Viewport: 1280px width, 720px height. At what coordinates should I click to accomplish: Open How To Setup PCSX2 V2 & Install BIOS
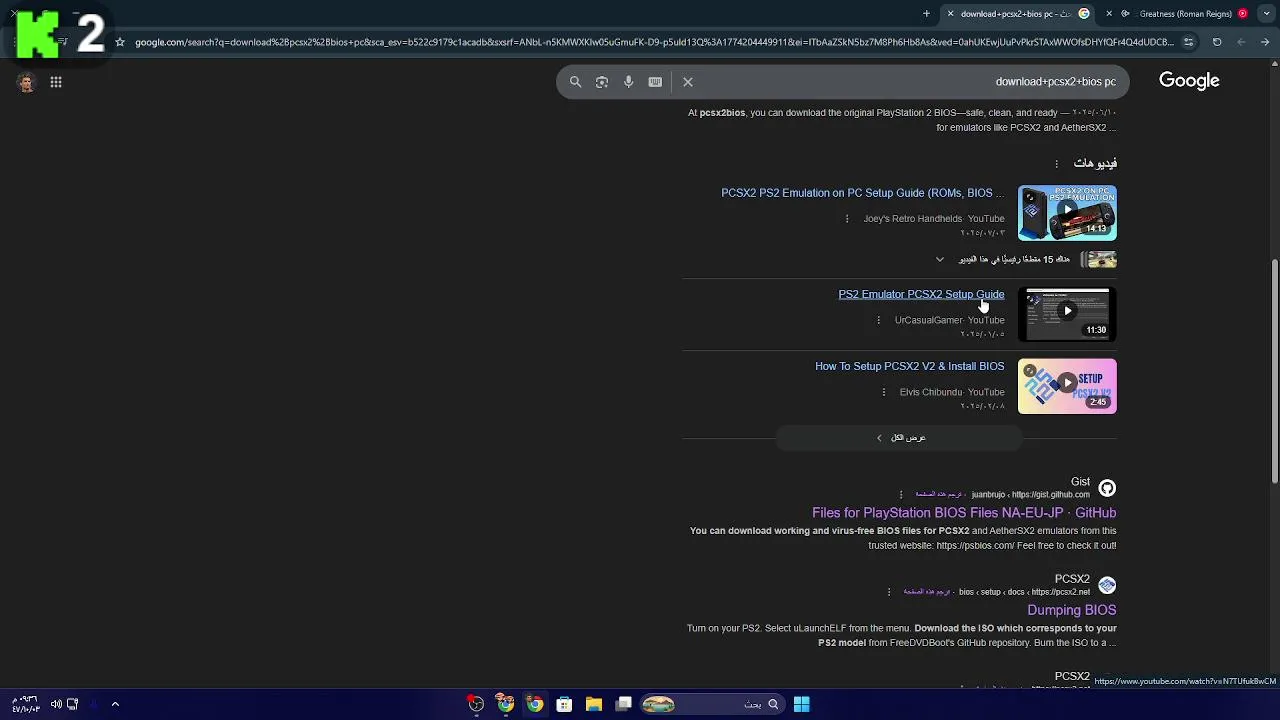909,366
